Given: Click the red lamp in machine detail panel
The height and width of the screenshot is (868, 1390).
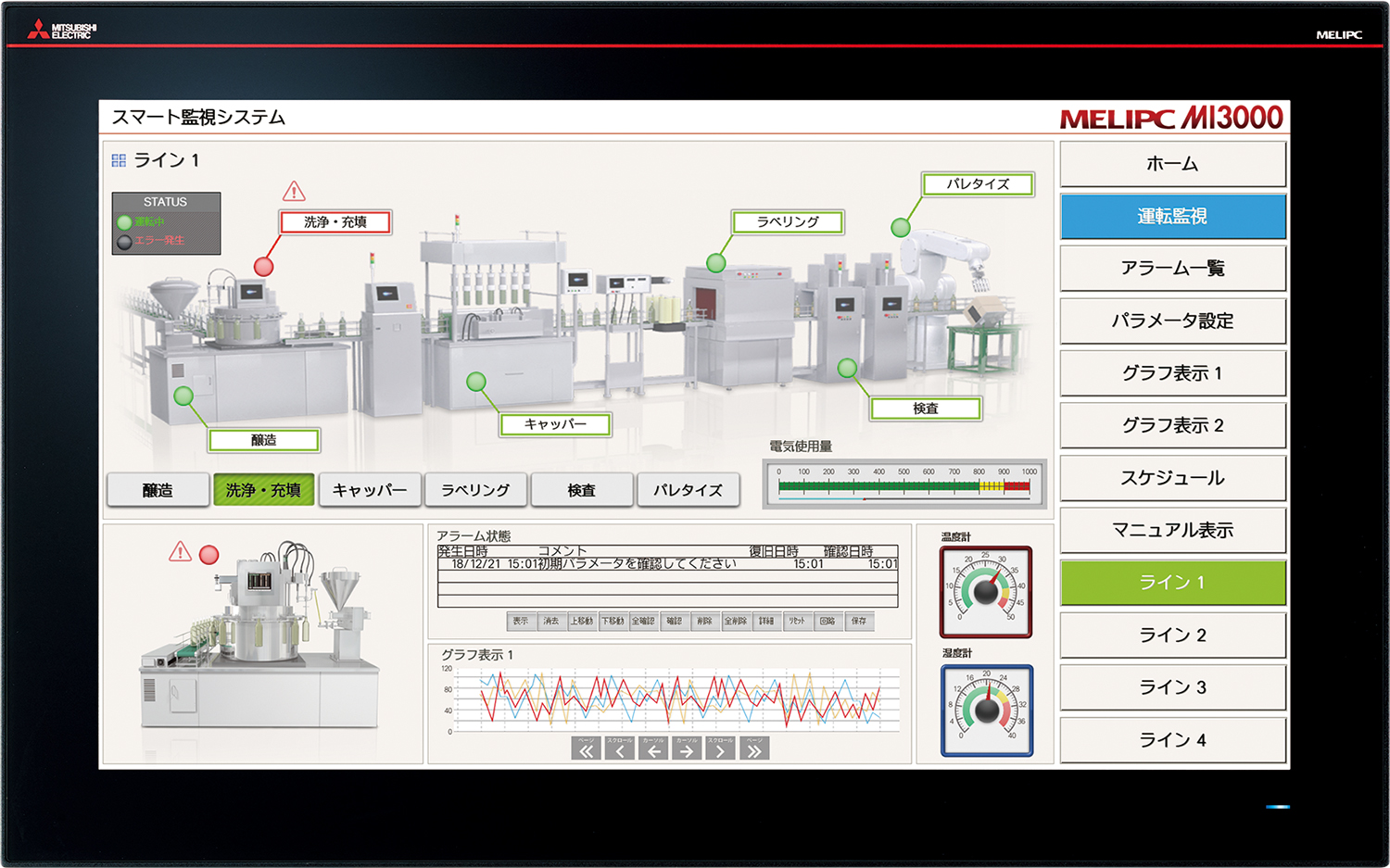Looking at the screenshot, I should tap(209, 555).
